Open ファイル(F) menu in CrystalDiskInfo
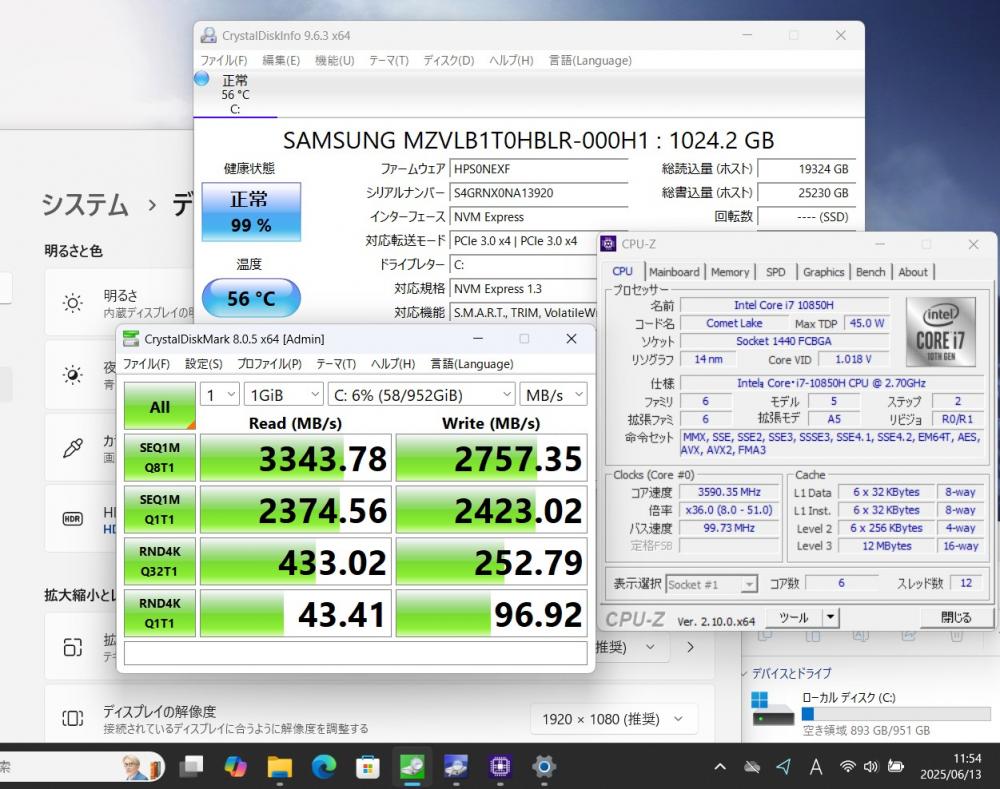The height and width of the screenshot is (789, 1000). tap(224, 60)
